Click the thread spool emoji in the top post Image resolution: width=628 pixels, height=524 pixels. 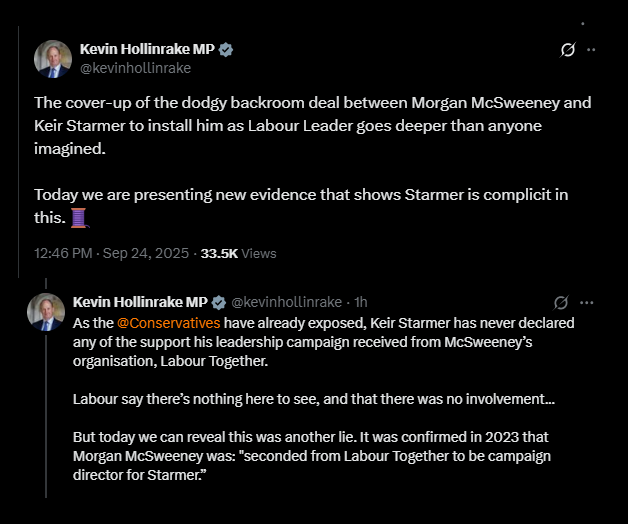point(80,217)
